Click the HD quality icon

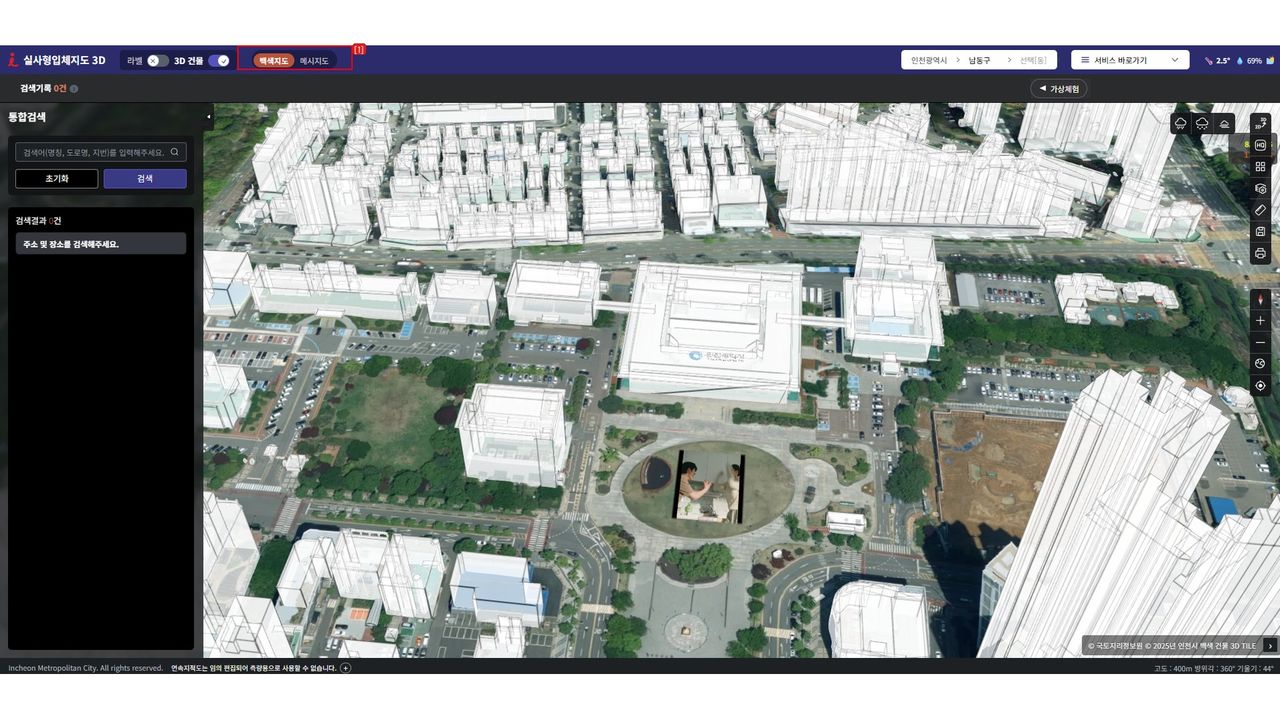point(1260,146)
